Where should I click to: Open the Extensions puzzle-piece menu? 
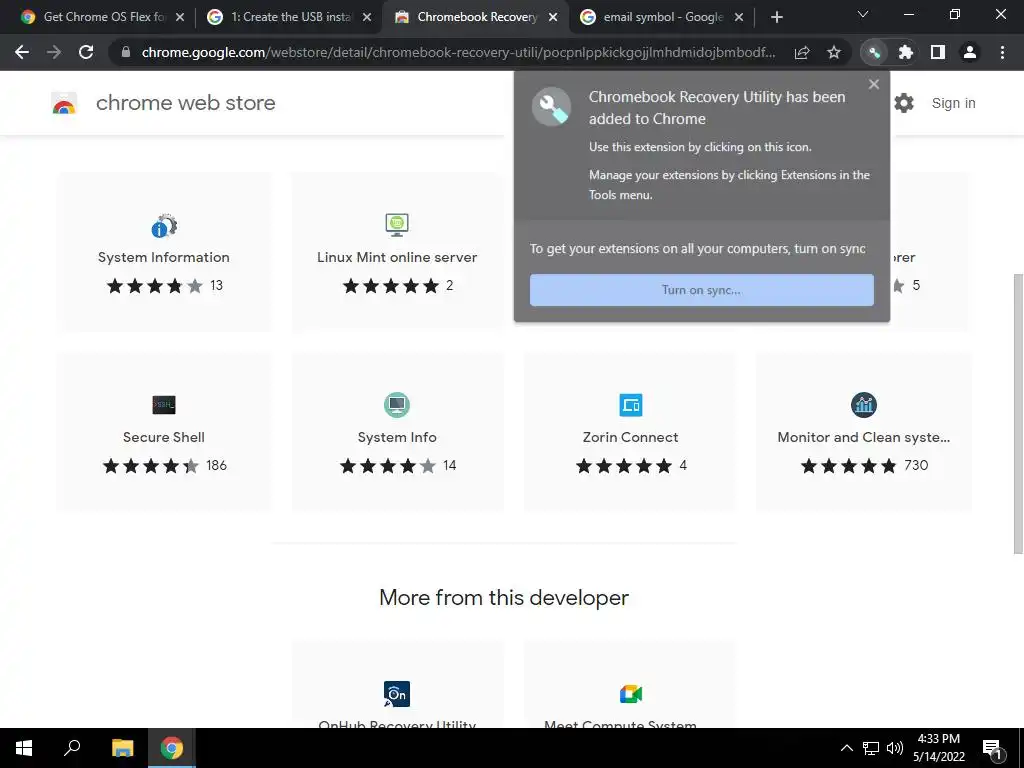[x=906, y=52]
